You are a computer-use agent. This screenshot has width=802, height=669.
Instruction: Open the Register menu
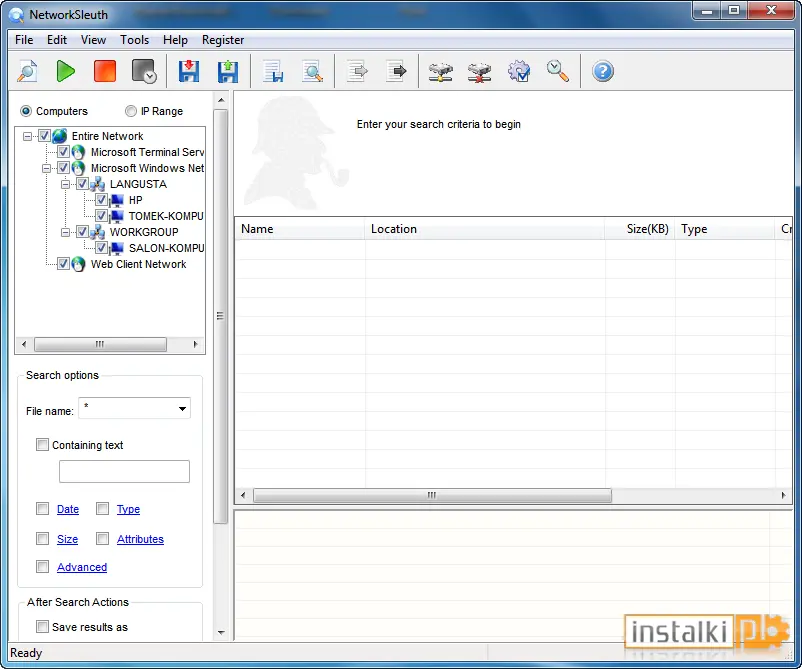pyautogui.click(x=223, y=40)
